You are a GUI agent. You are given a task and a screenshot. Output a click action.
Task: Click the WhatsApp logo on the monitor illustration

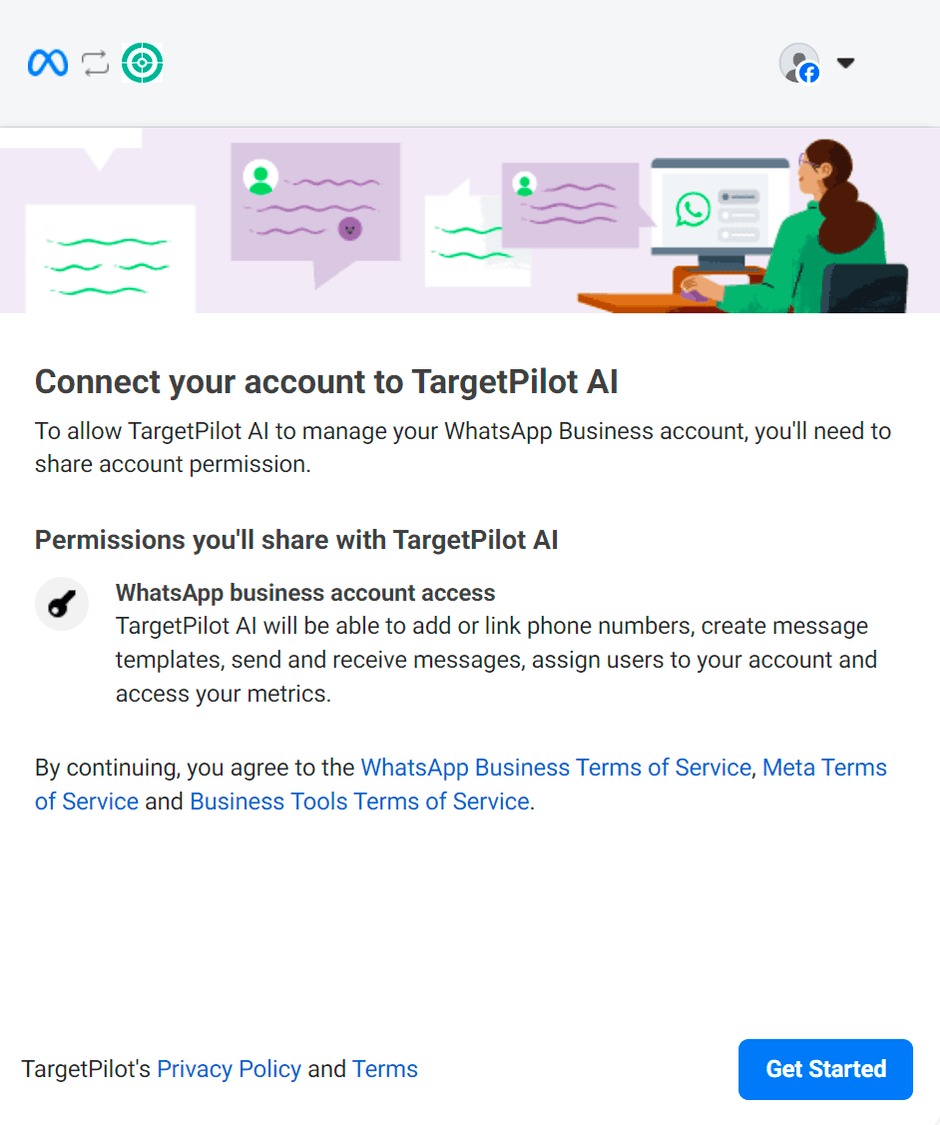[692, 210]
